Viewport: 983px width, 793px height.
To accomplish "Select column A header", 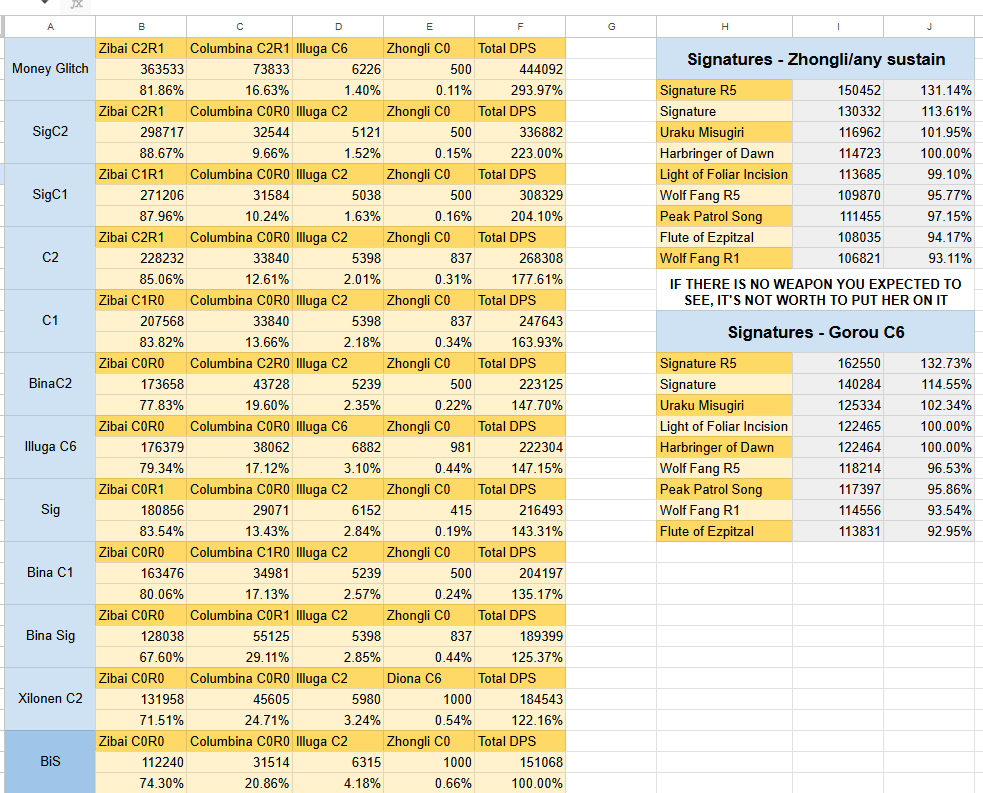I will [x=50, y=27].
